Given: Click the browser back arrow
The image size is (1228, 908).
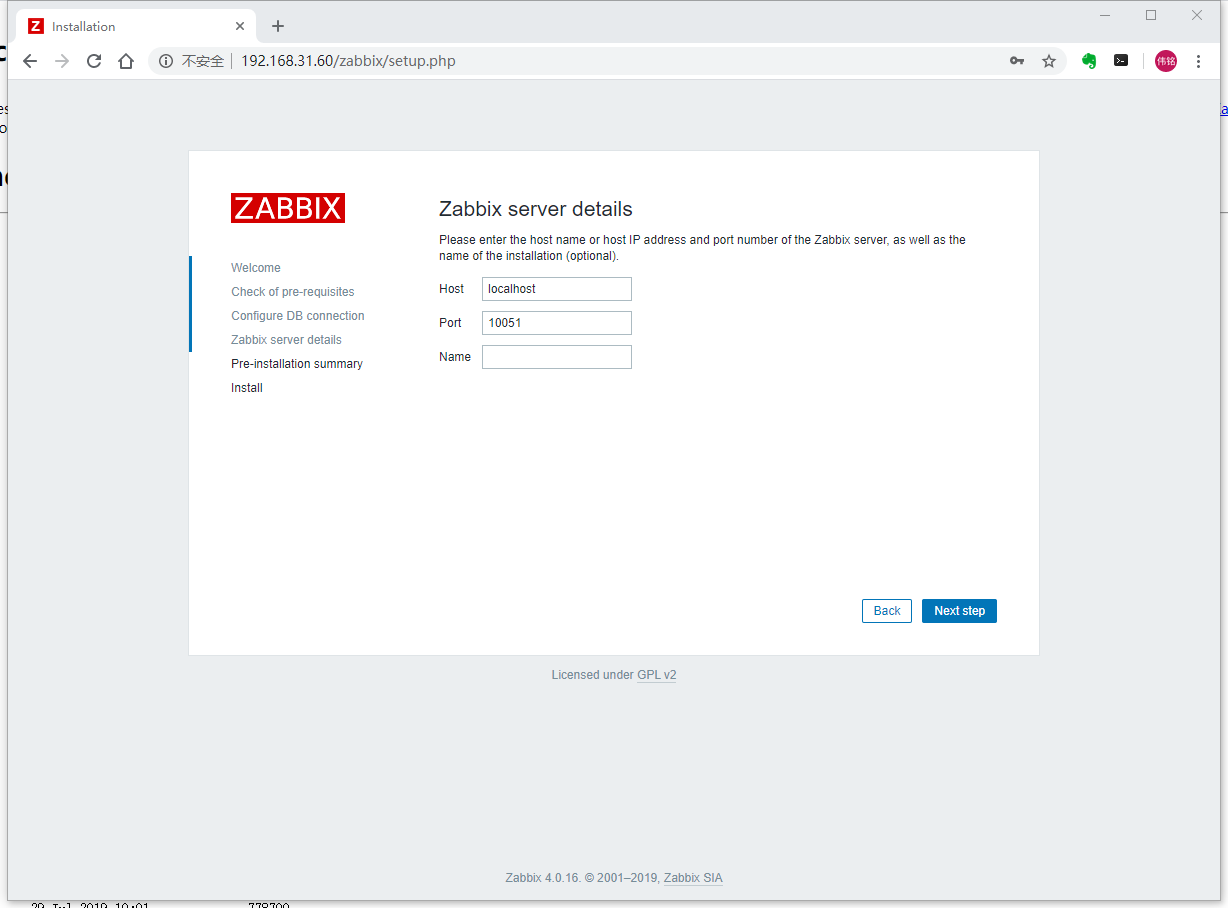Looking at the screenshot, I should tap(30, 61).
